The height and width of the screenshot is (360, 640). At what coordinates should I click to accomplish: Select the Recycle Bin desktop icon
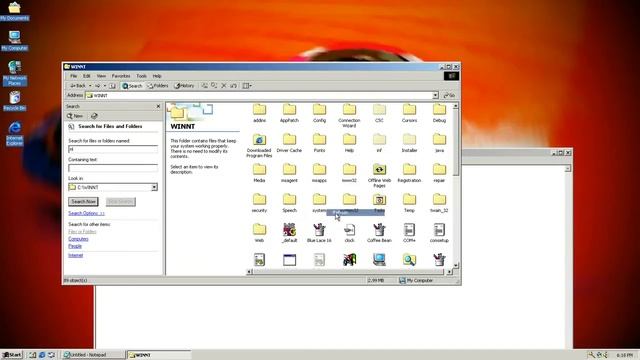point(14,101)
